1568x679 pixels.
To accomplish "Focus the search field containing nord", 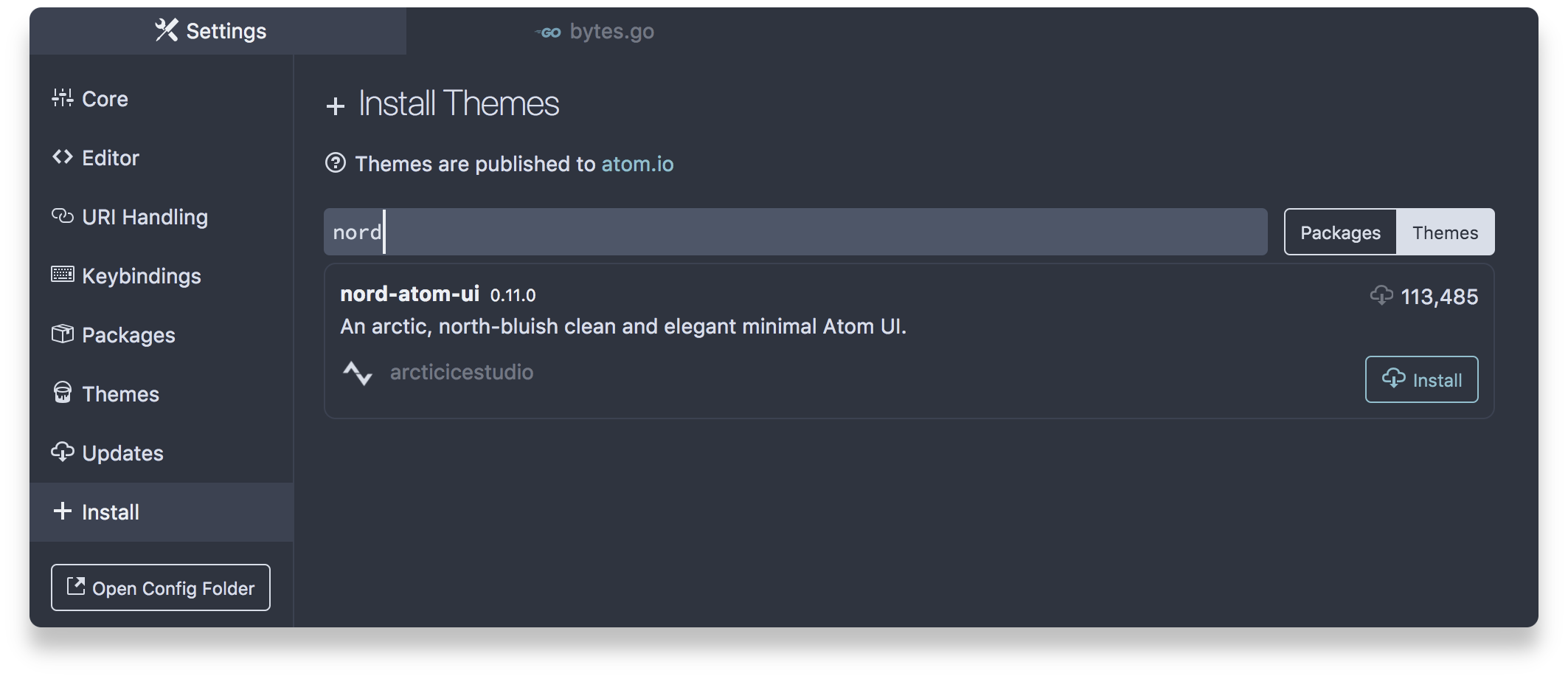I will point(795,232).
